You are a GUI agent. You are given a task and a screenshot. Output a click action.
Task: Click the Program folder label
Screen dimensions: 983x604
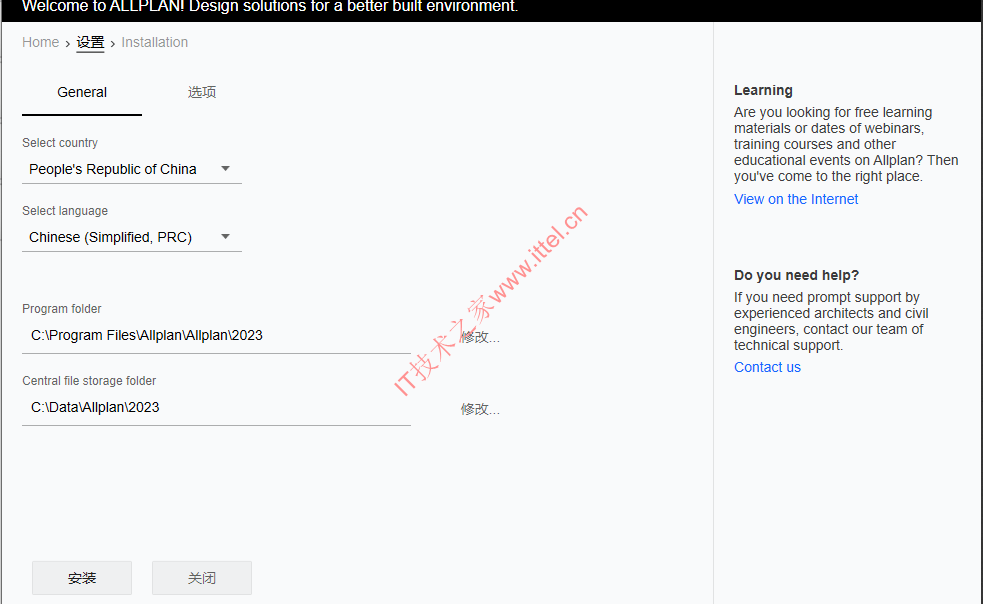tap(61, 309)
